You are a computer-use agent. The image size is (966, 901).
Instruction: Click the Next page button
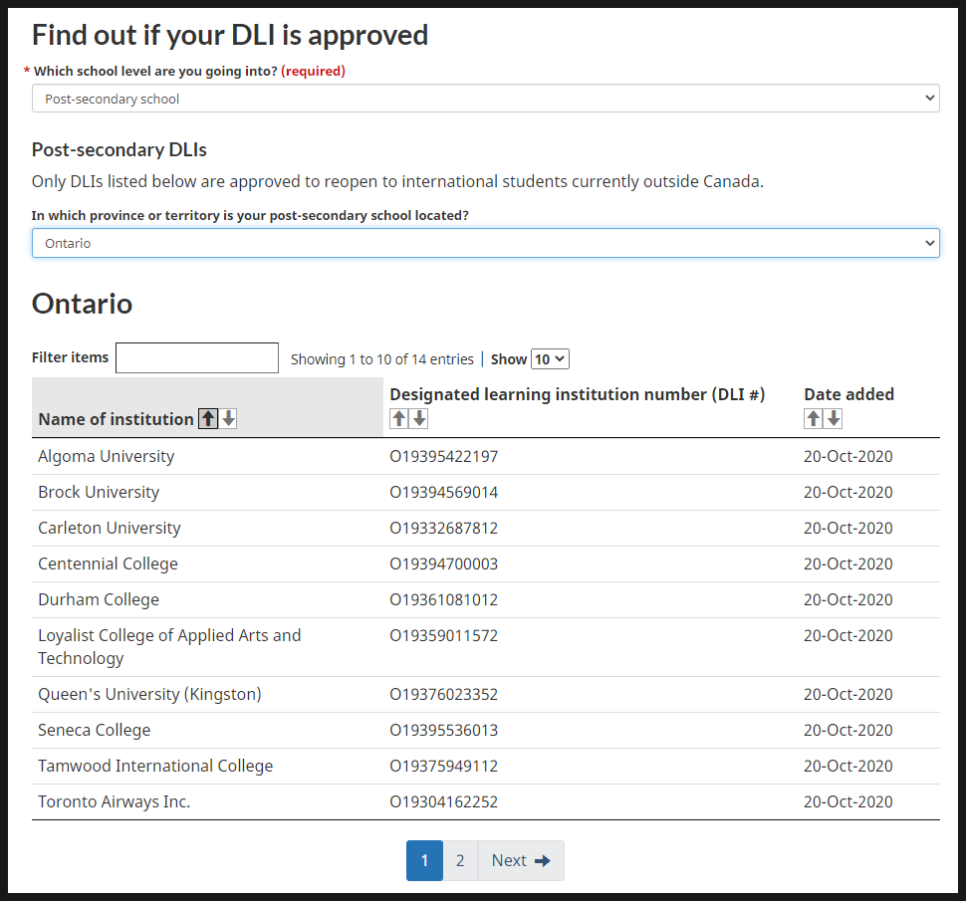click(x=520, y=861)
